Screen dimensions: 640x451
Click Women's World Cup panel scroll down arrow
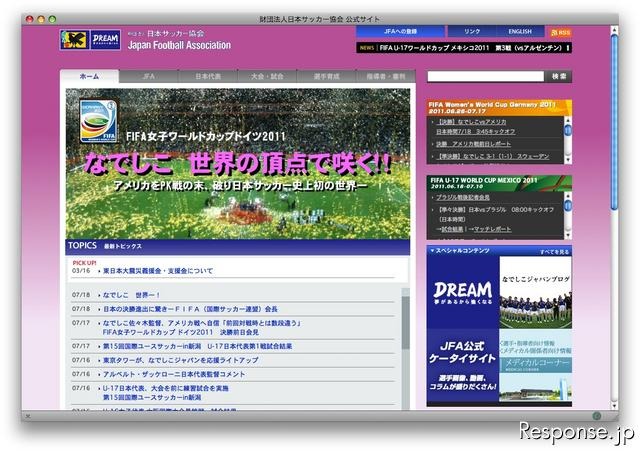[567, 160]
